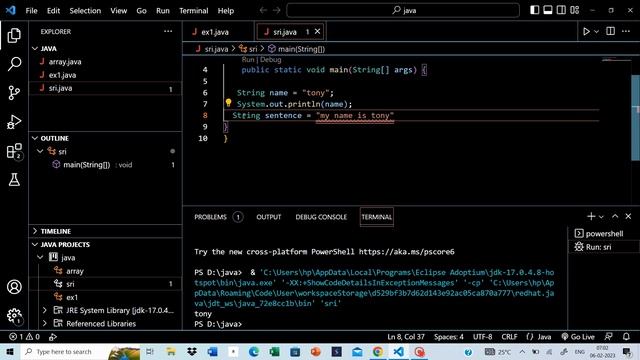Viewport: 640px width, 360px height.
Task: Close the sri.java editor tab
Action: point(317,31)
